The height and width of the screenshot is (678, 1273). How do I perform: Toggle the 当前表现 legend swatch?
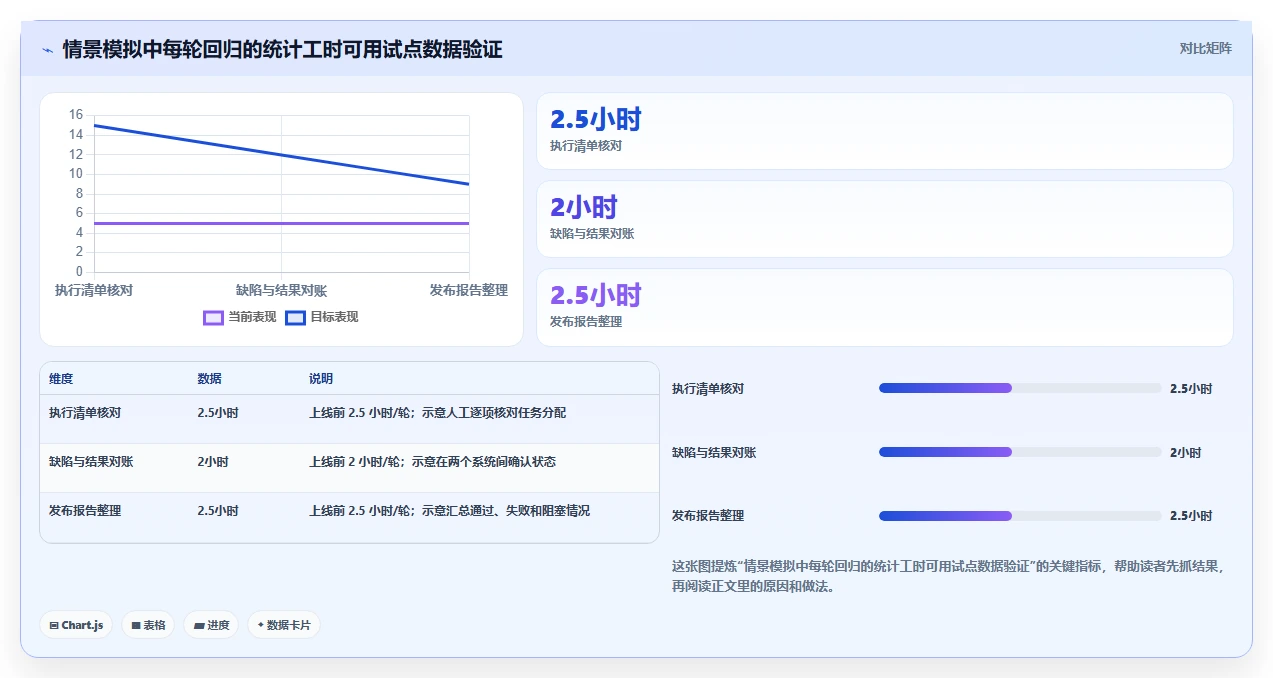click(x=213, y=317)
